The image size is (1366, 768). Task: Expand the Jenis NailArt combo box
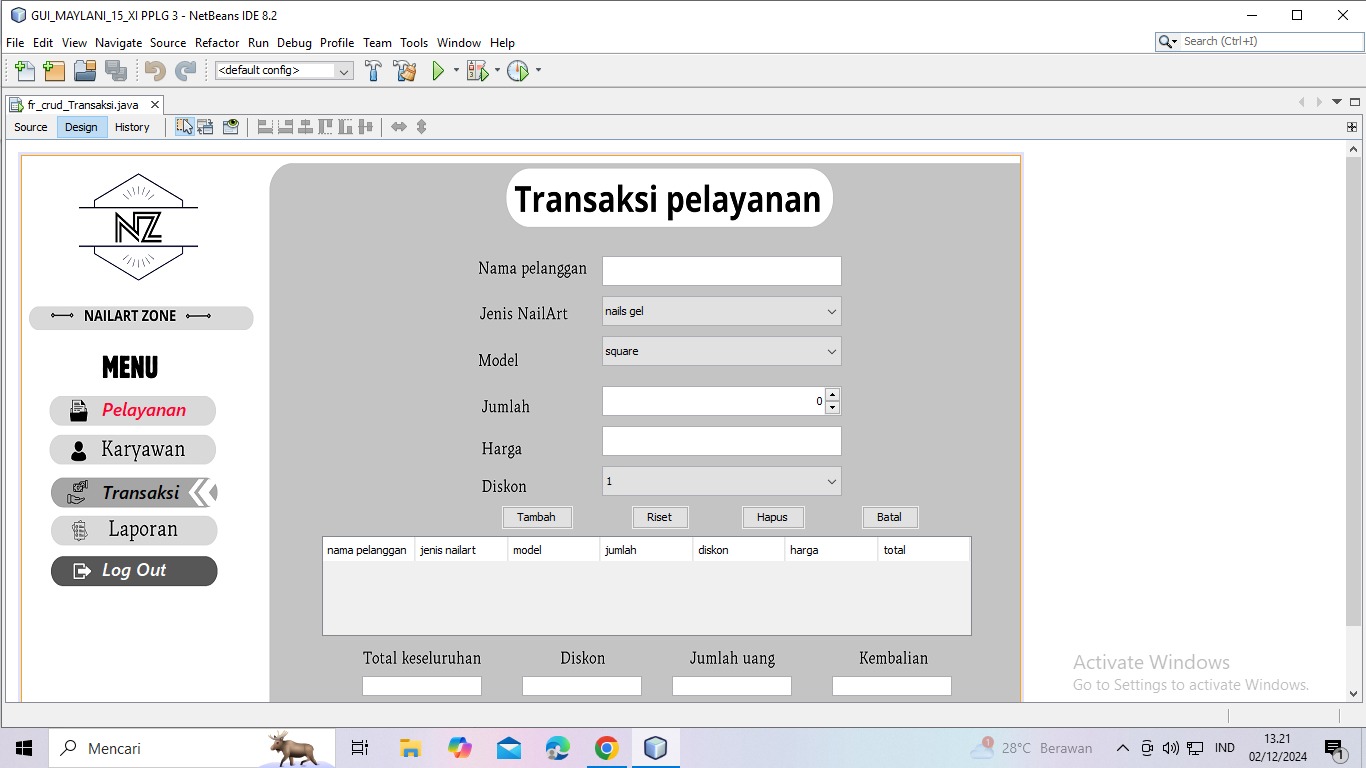click(721, 311)
